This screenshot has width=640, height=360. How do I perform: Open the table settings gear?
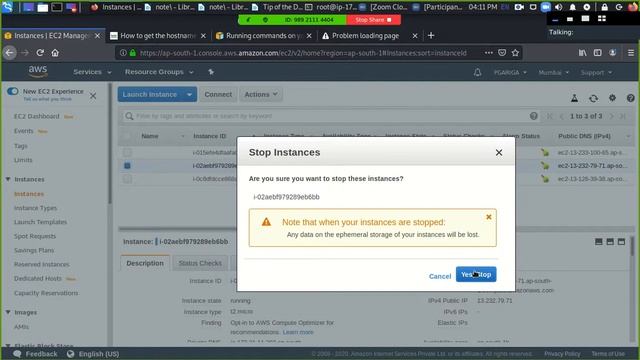tap(612, 98)
